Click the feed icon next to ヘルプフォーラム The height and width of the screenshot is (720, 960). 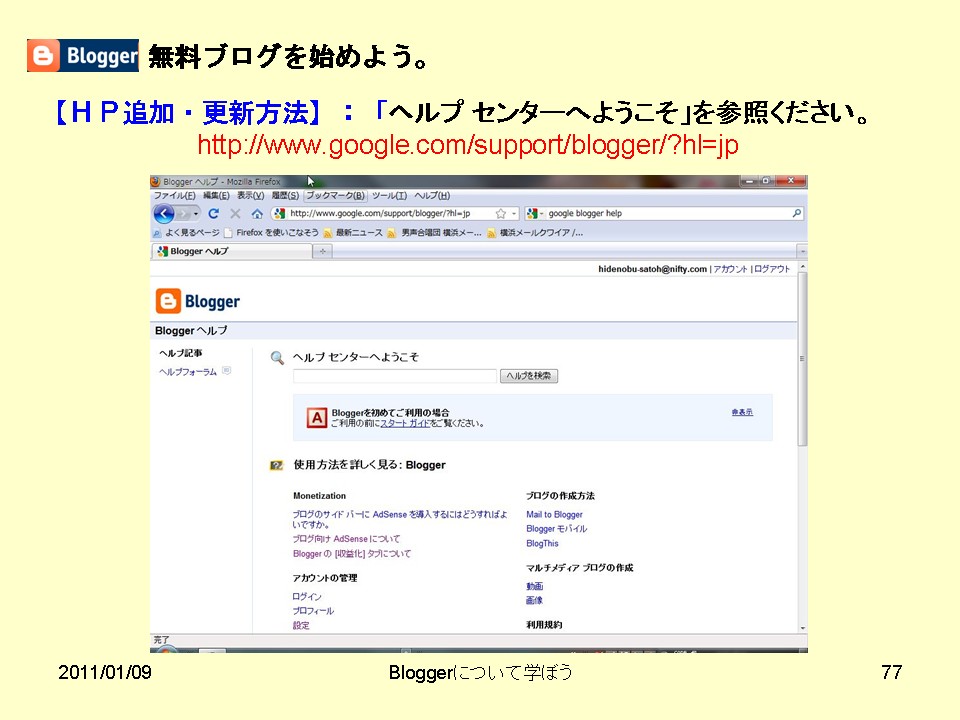click(224, 371)
